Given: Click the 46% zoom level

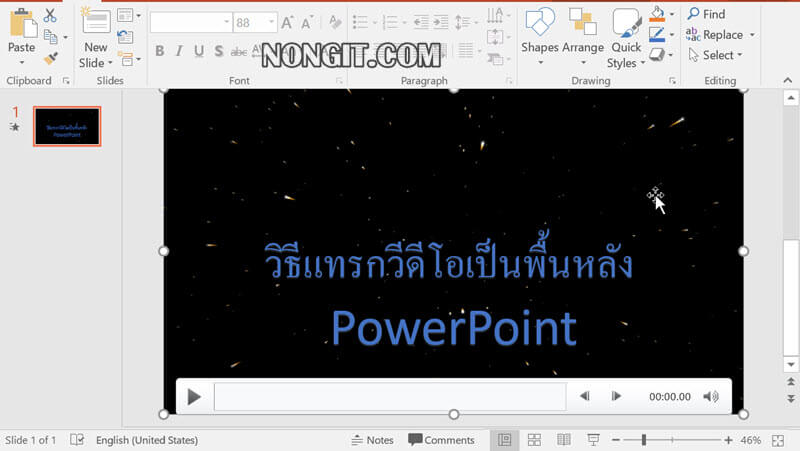Looking at the screenshot, I should [x=751, y=440].
